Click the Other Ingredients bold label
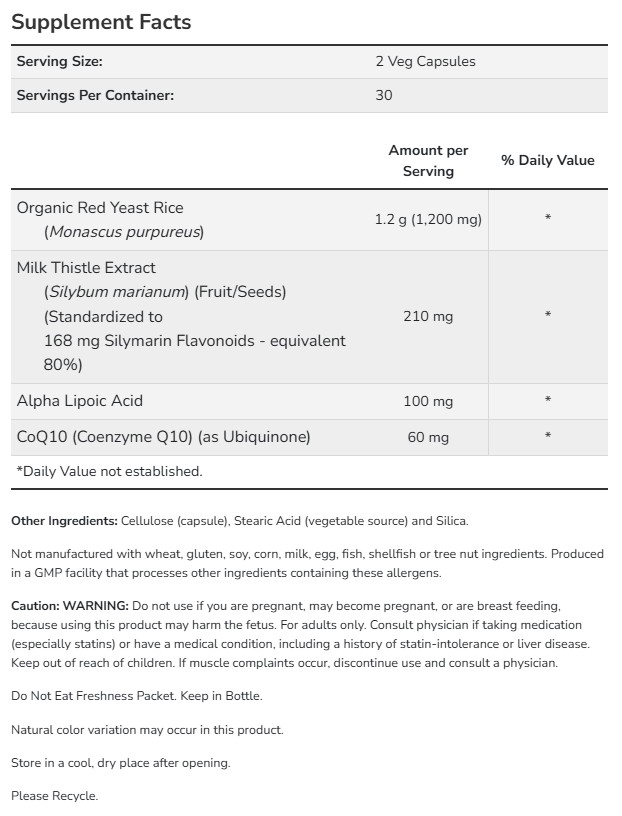 tap(64, 521)
